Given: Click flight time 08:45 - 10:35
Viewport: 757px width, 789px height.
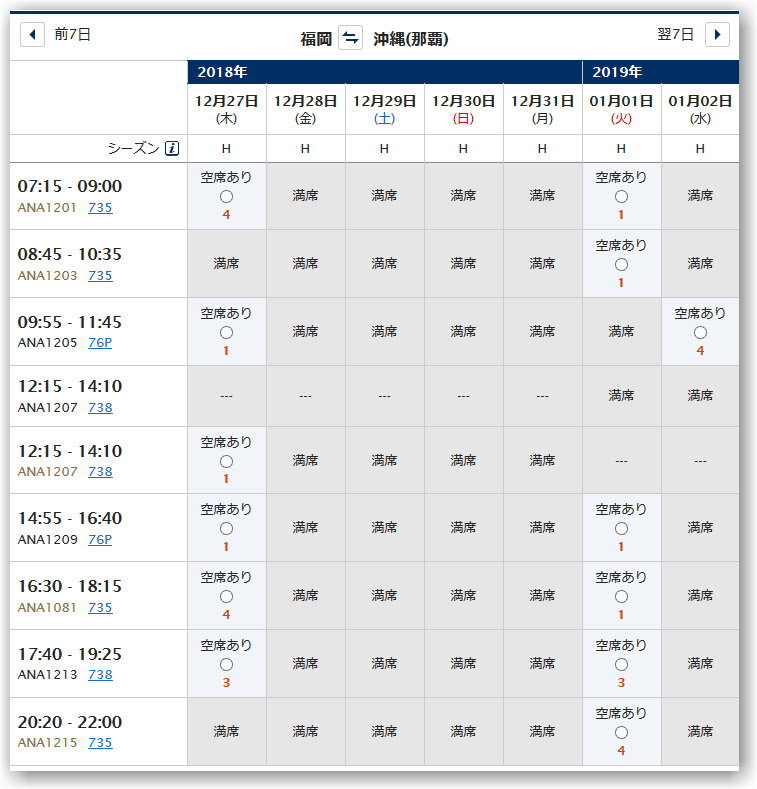Looking at the screenshot, I should point(70,254).
